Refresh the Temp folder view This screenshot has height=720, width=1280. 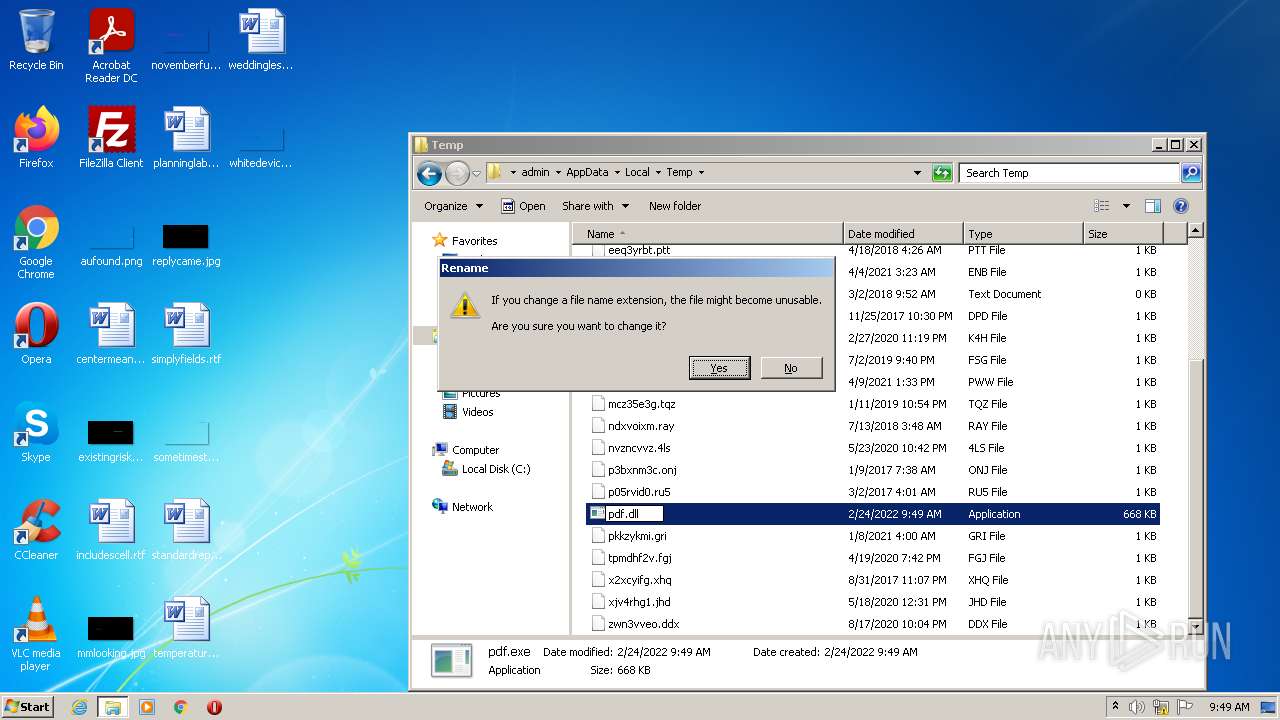click(942, 173)
